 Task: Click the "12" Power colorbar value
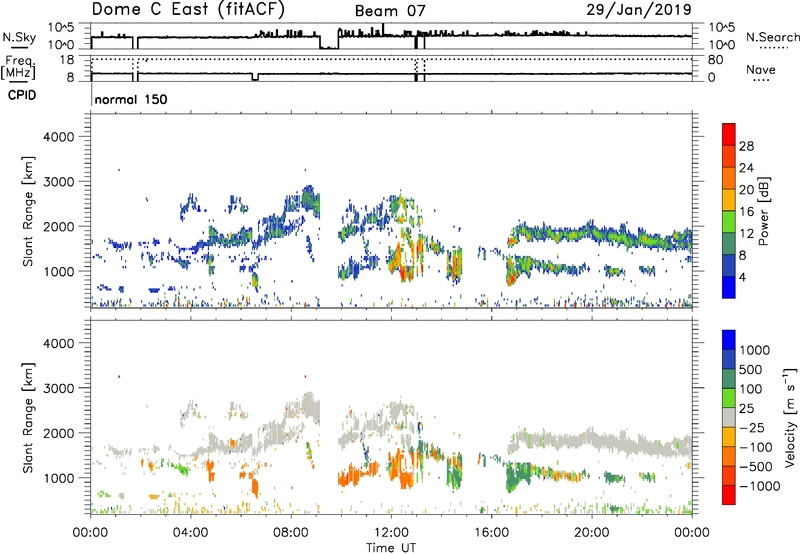pos(746,234)
